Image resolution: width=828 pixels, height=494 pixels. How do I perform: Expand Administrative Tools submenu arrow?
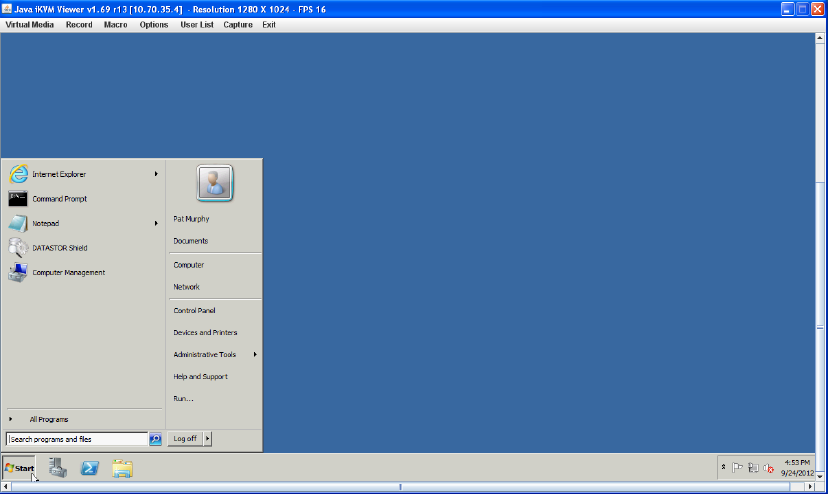tap(255, 355)
